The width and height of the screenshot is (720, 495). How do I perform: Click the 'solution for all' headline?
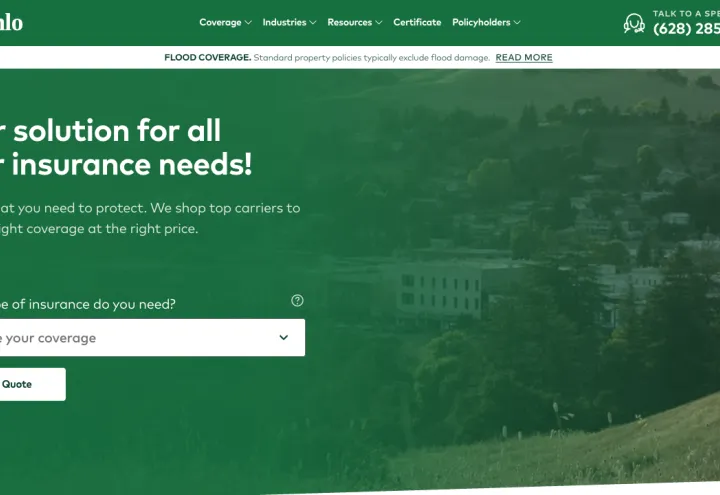pos(117,130)
